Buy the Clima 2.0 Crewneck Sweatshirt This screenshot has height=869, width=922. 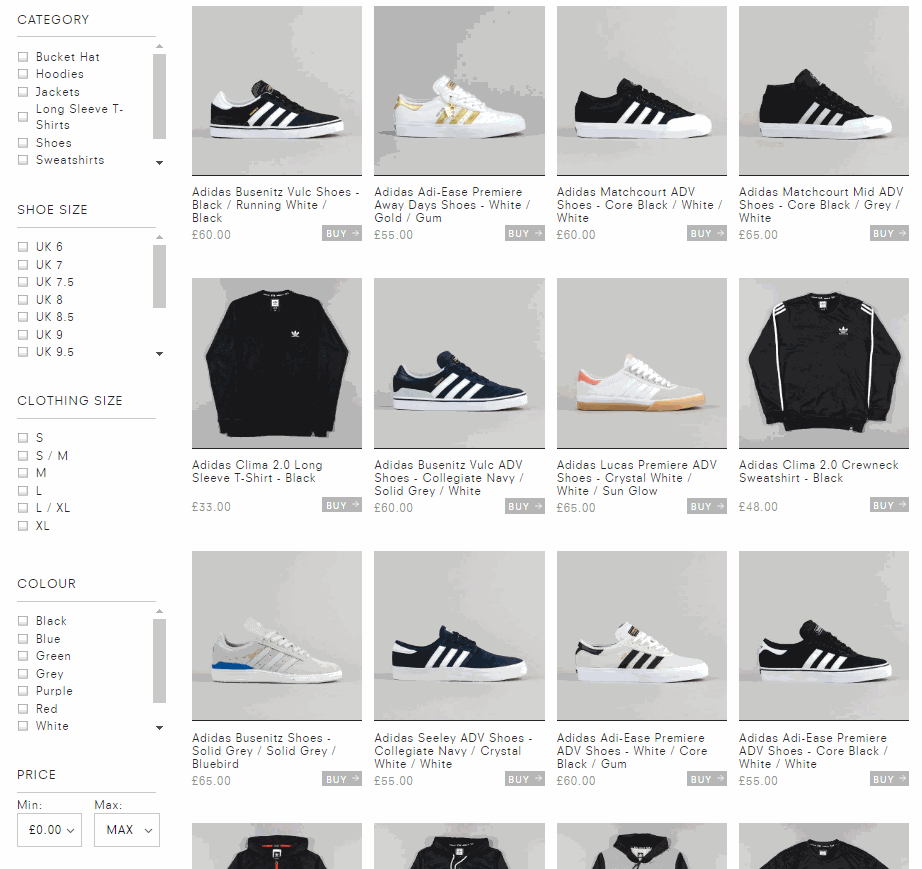(x=889, y=505)
